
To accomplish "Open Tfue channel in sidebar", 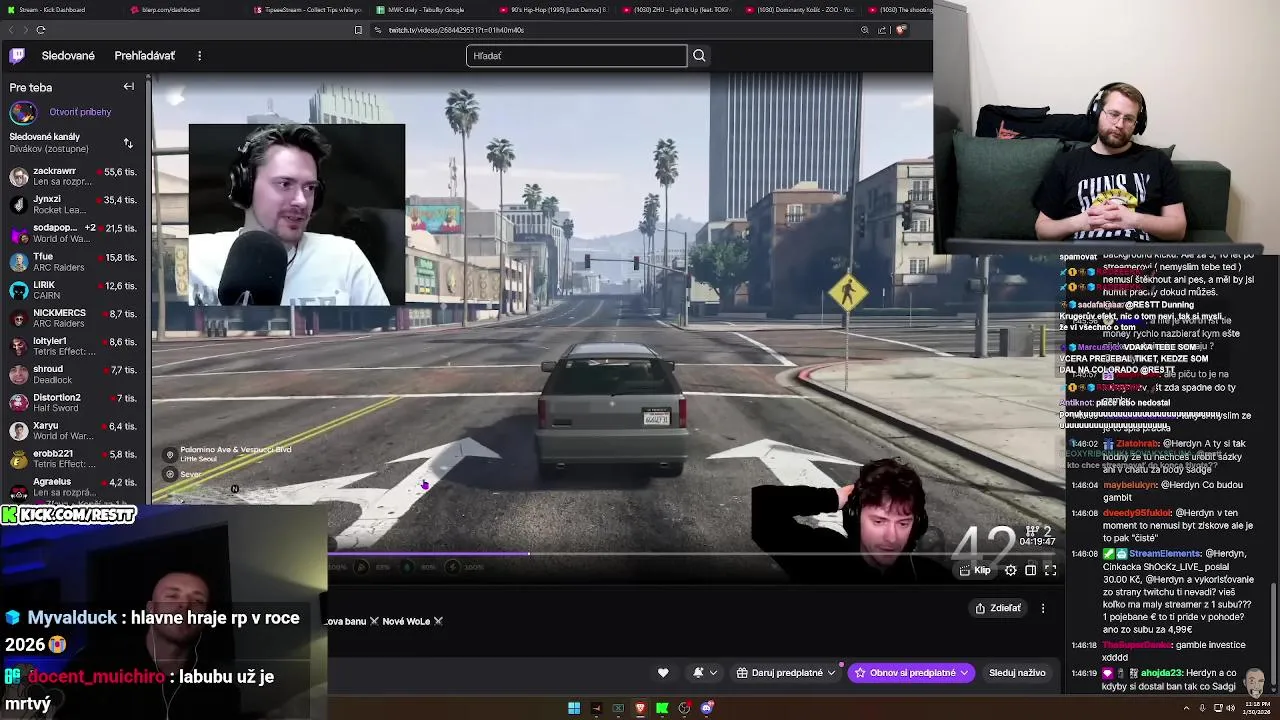I will click(73, 262).
